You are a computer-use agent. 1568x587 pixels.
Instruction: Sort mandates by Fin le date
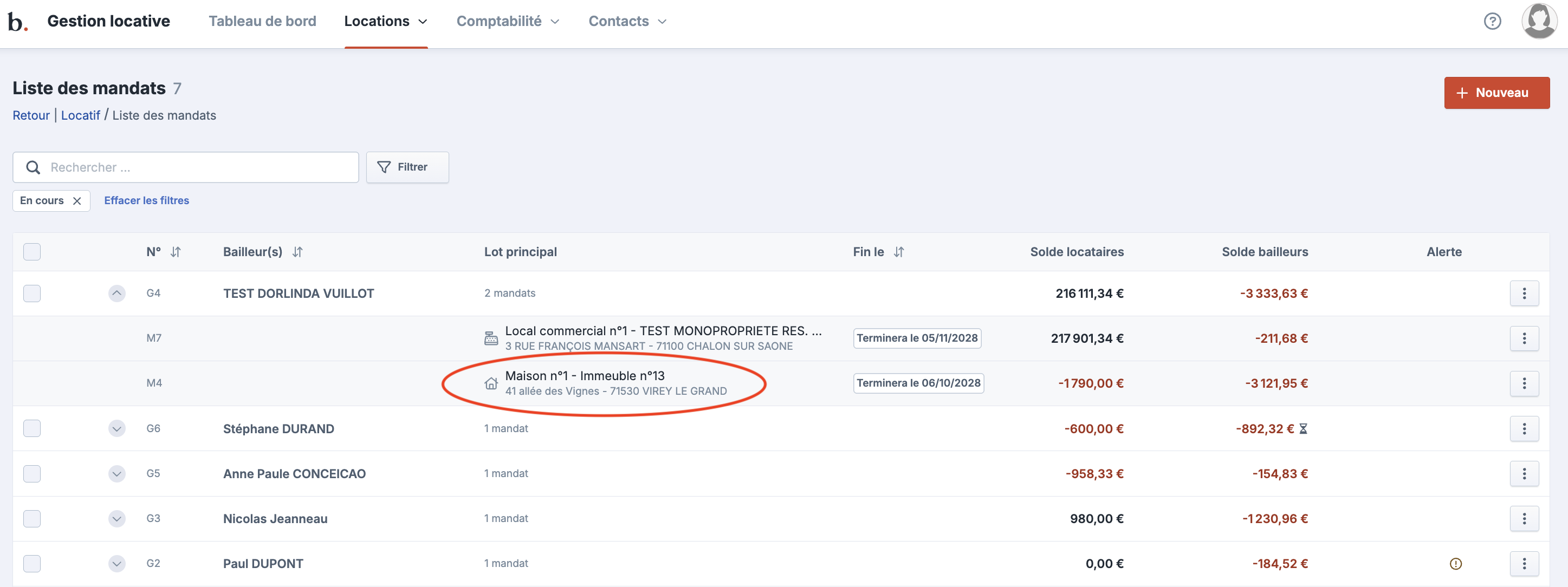tap(898, 252)
